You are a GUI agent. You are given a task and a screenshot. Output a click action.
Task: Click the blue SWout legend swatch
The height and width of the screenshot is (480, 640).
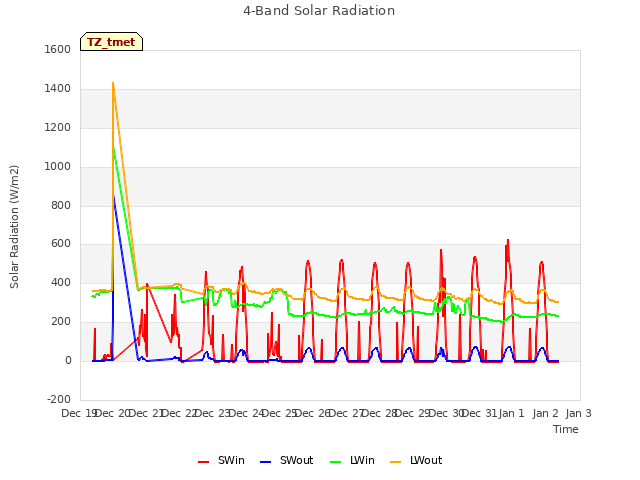265,462
